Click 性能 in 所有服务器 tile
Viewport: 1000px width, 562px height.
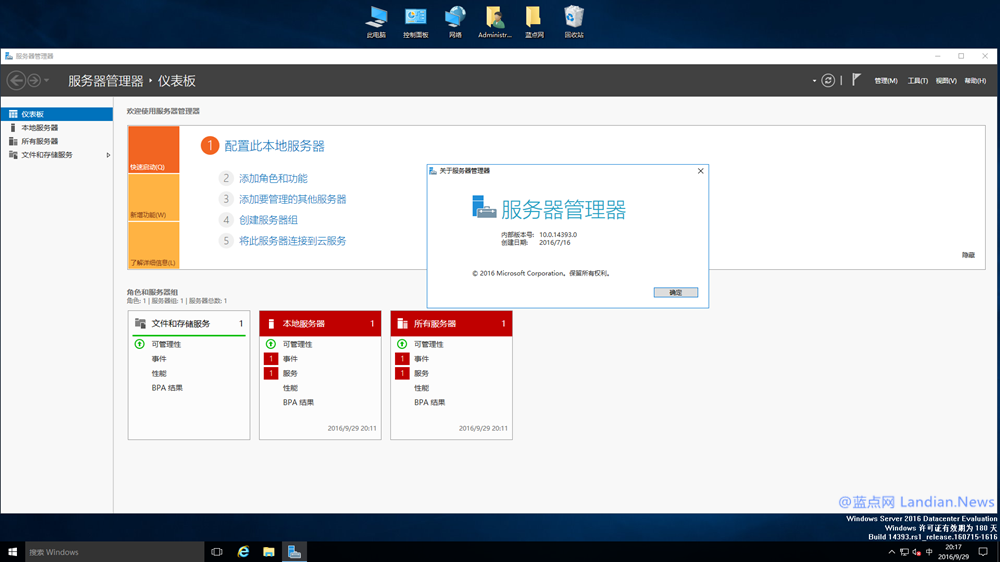tap(422, 388)
